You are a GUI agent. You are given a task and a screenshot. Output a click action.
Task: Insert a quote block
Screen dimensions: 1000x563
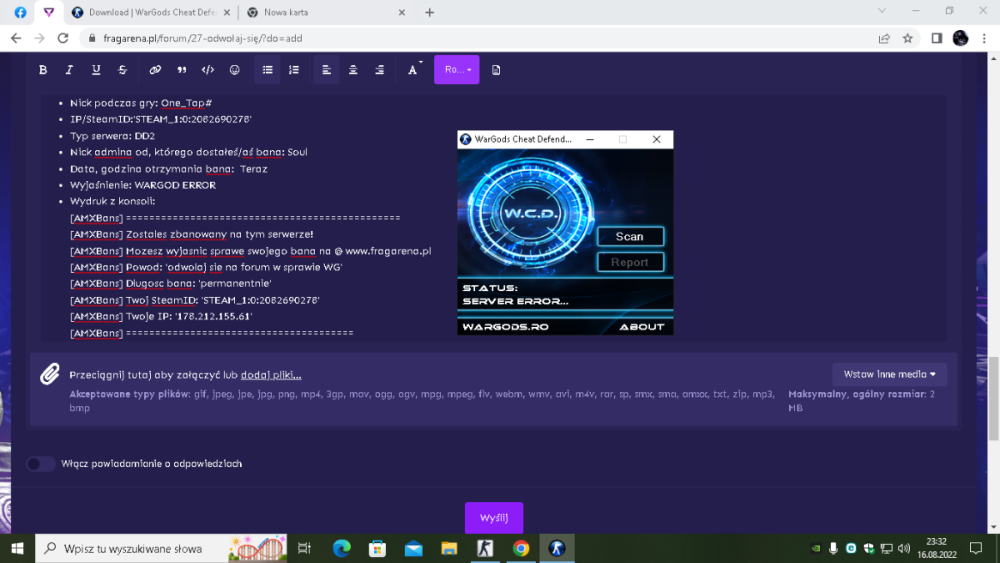pyautogui.click(x=181, y=70)
